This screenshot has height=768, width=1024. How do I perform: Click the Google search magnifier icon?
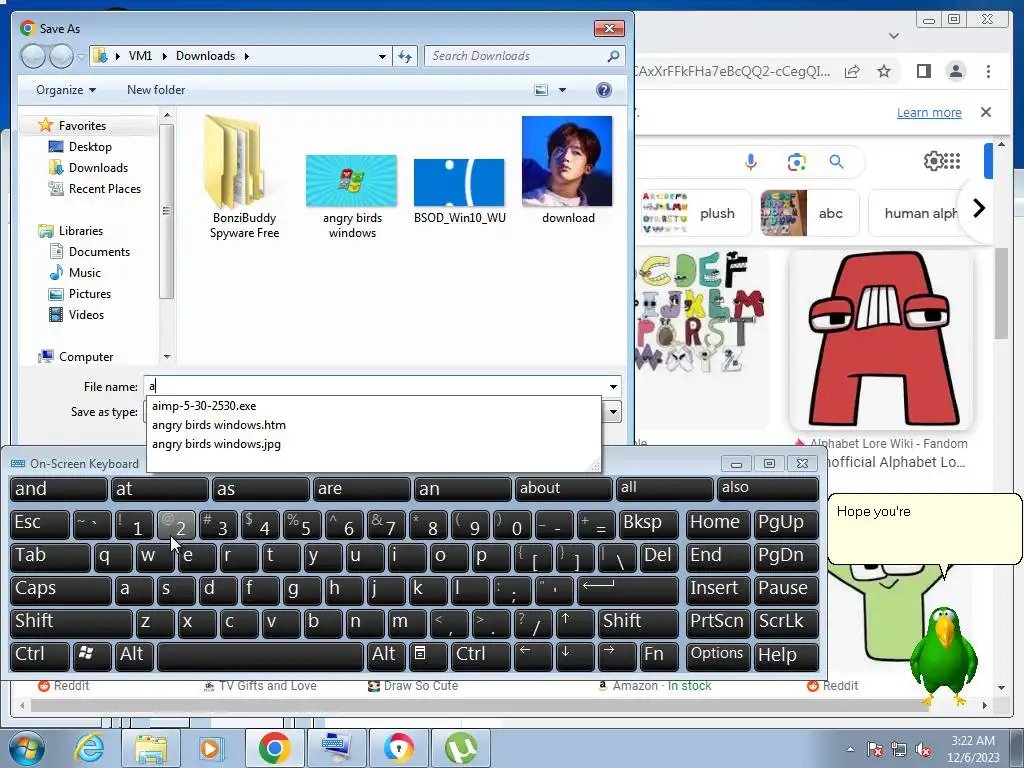836,161
